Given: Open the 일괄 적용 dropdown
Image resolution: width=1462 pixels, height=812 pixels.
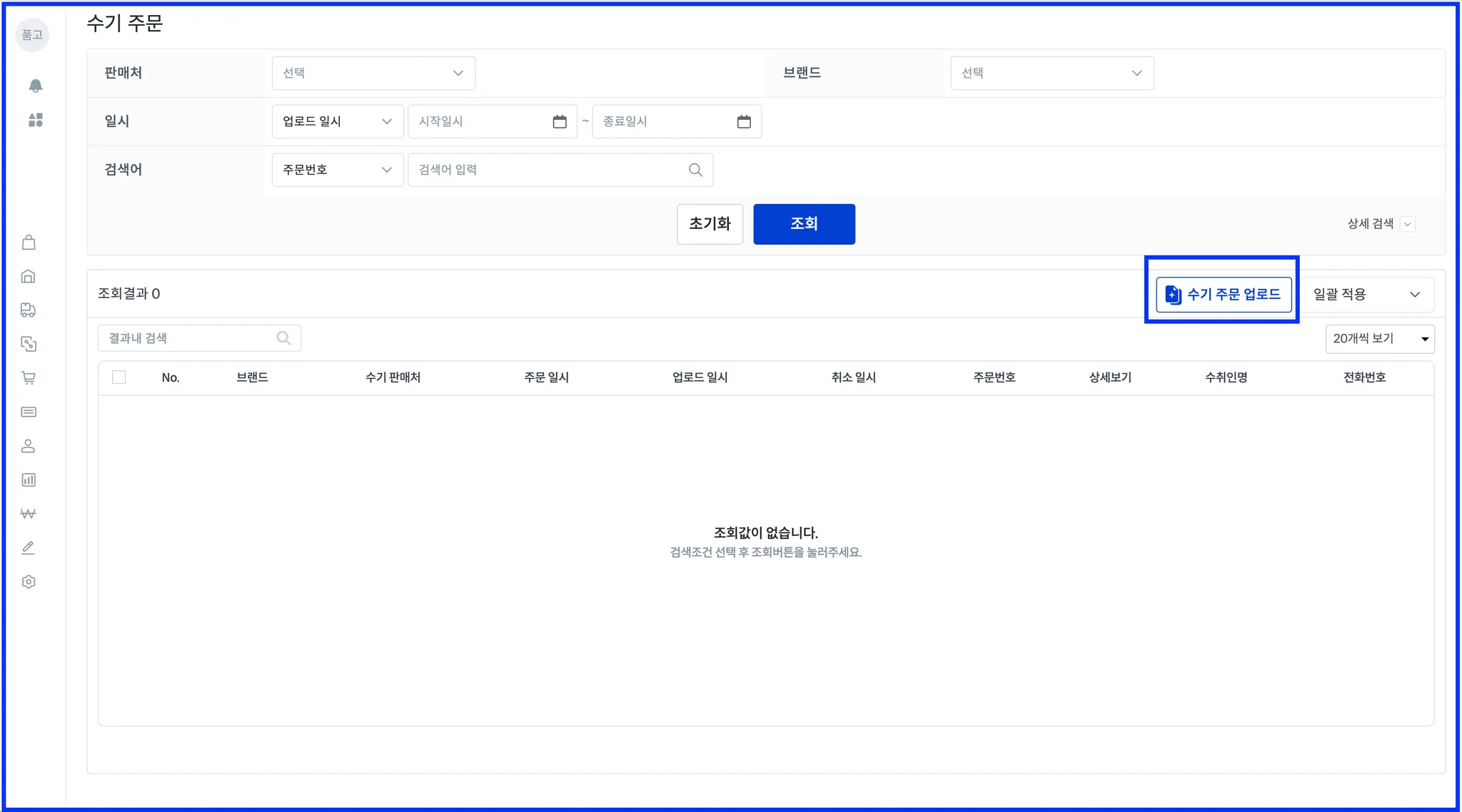Looking at the screenshot, I should [x=1366, y=295].
